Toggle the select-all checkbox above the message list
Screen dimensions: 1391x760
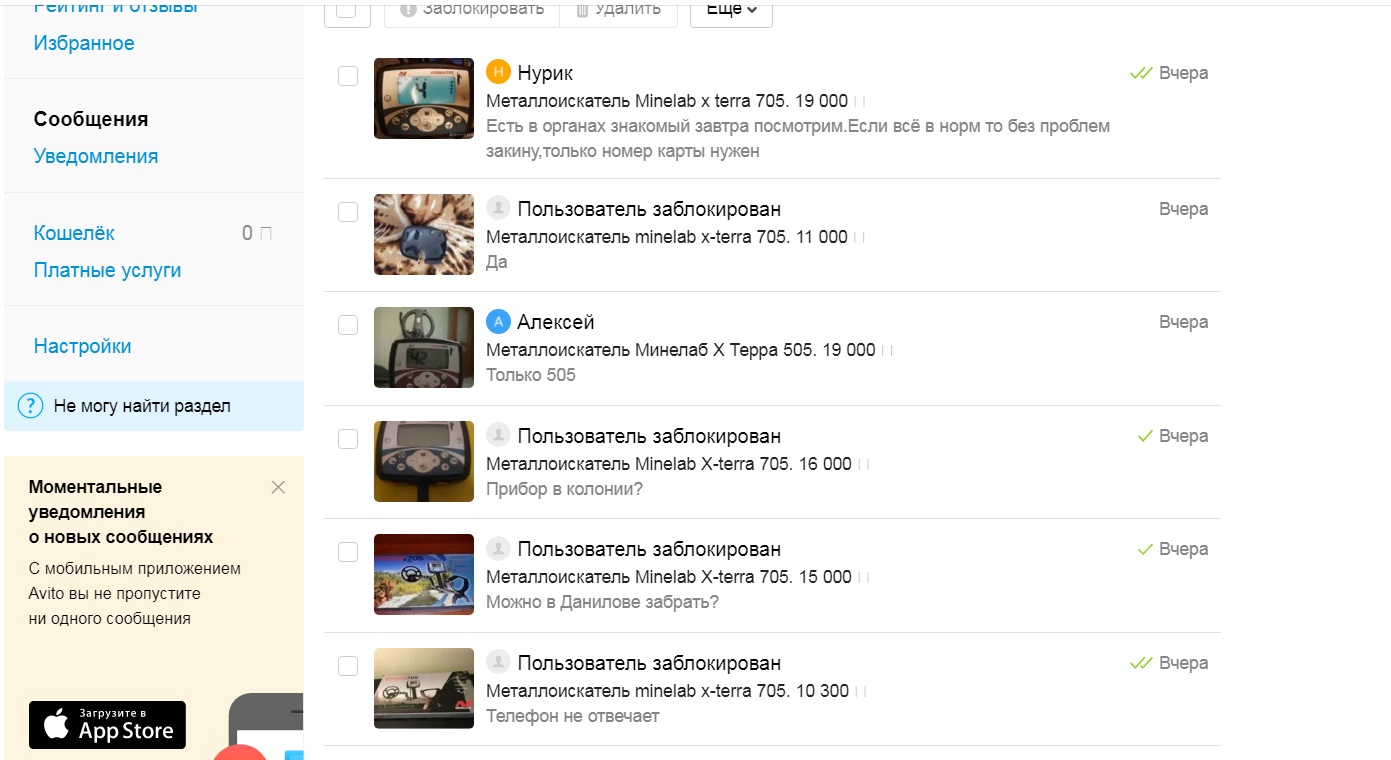(x=347, y=10)
